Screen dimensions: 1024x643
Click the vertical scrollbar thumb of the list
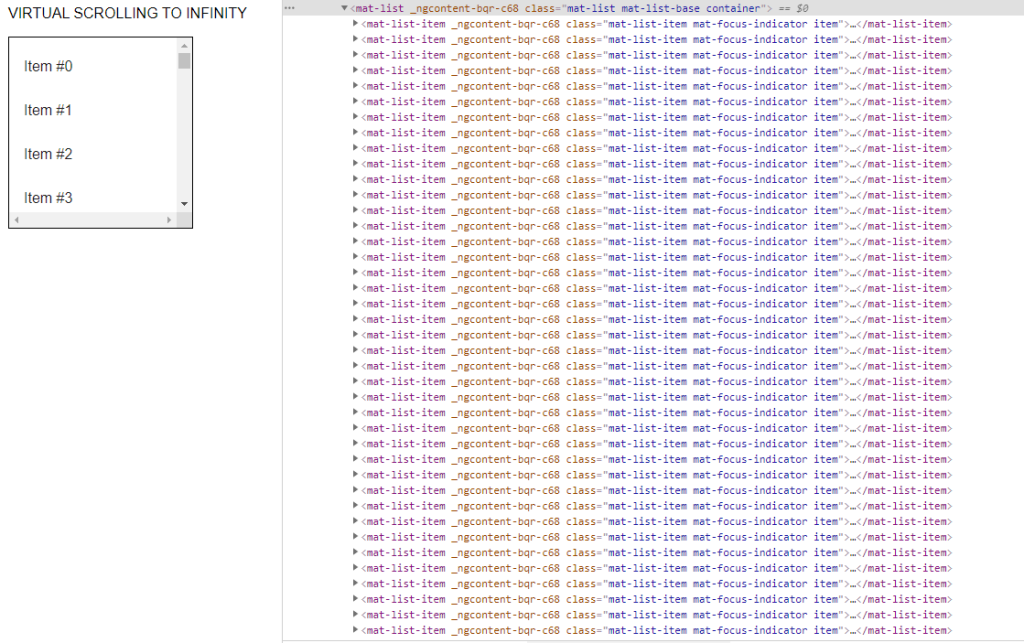[x=184, y=61]
